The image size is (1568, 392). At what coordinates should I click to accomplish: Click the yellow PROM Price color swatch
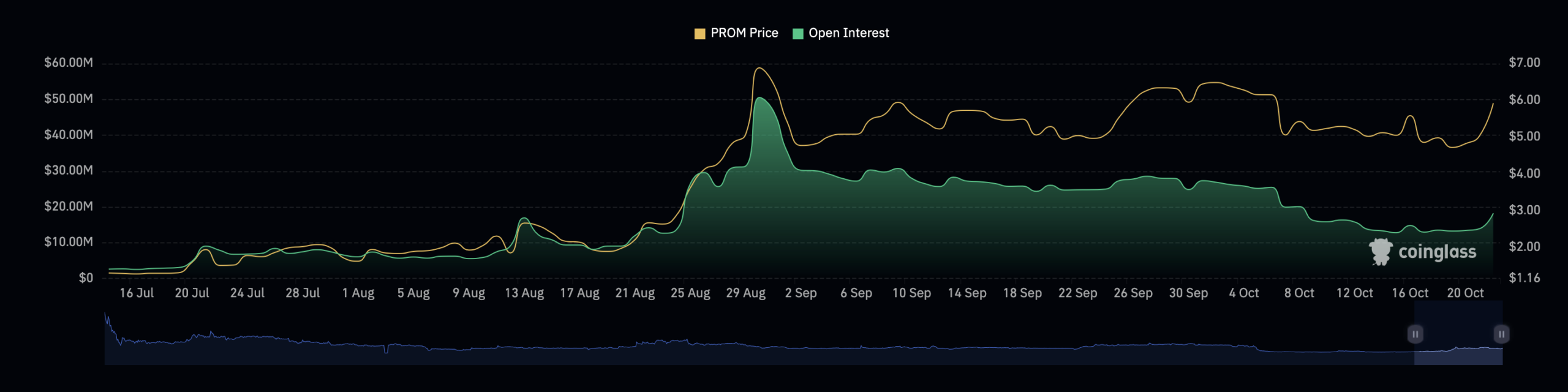pyautogui.click(x=699, y=34)
